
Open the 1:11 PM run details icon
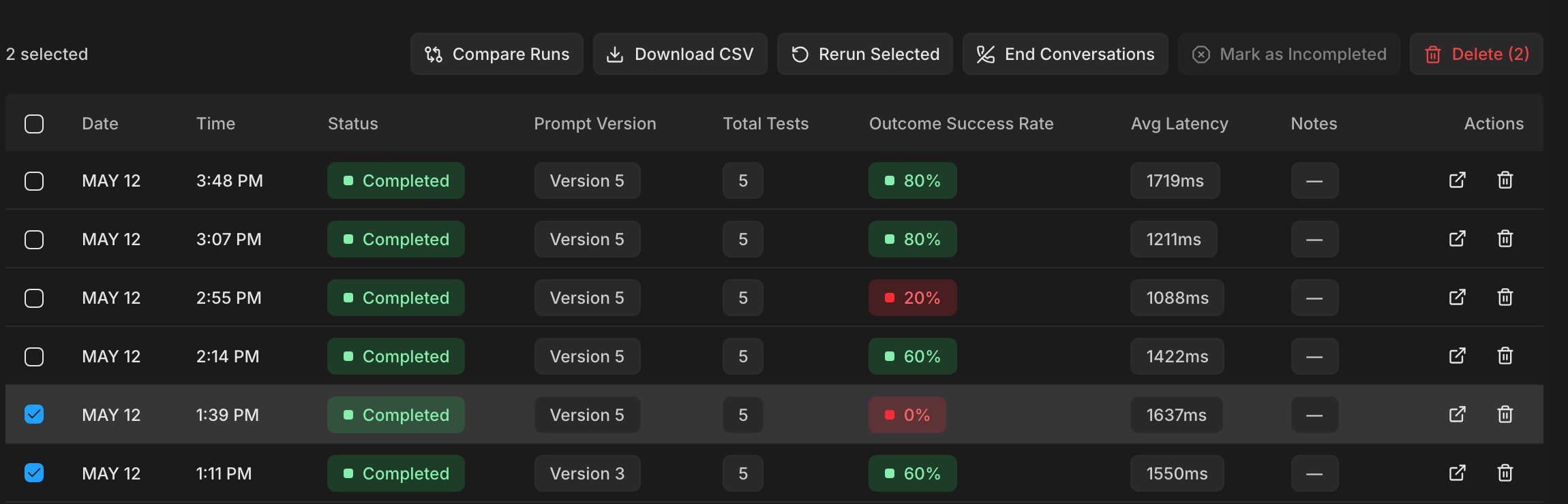1457,473
